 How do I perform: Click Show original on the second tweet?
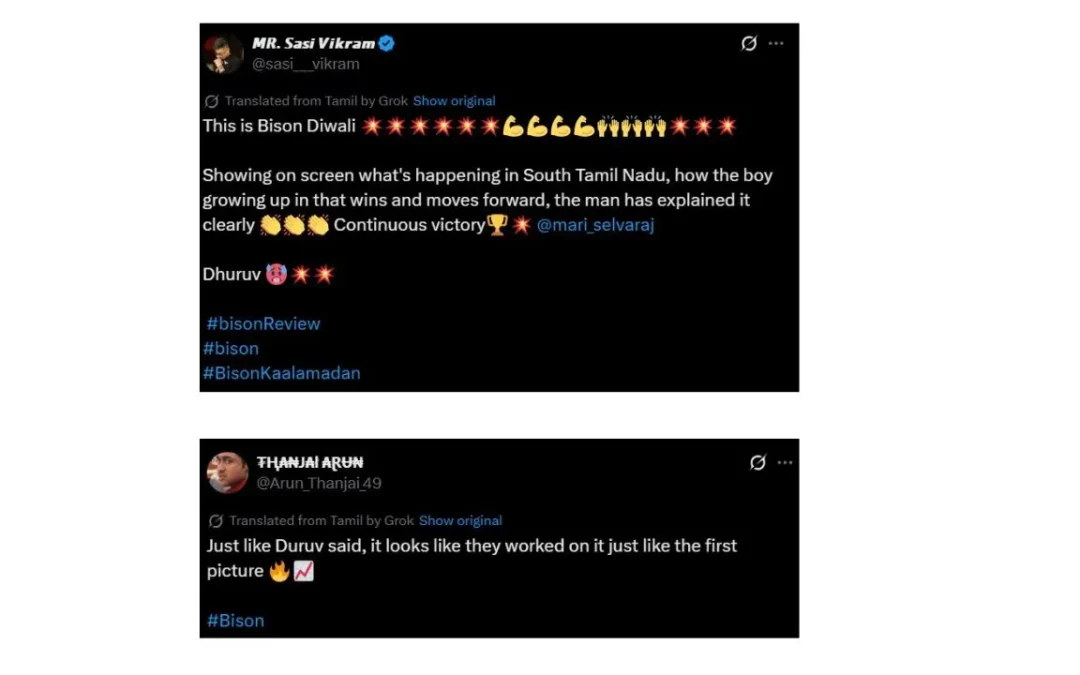click(460, 521)
